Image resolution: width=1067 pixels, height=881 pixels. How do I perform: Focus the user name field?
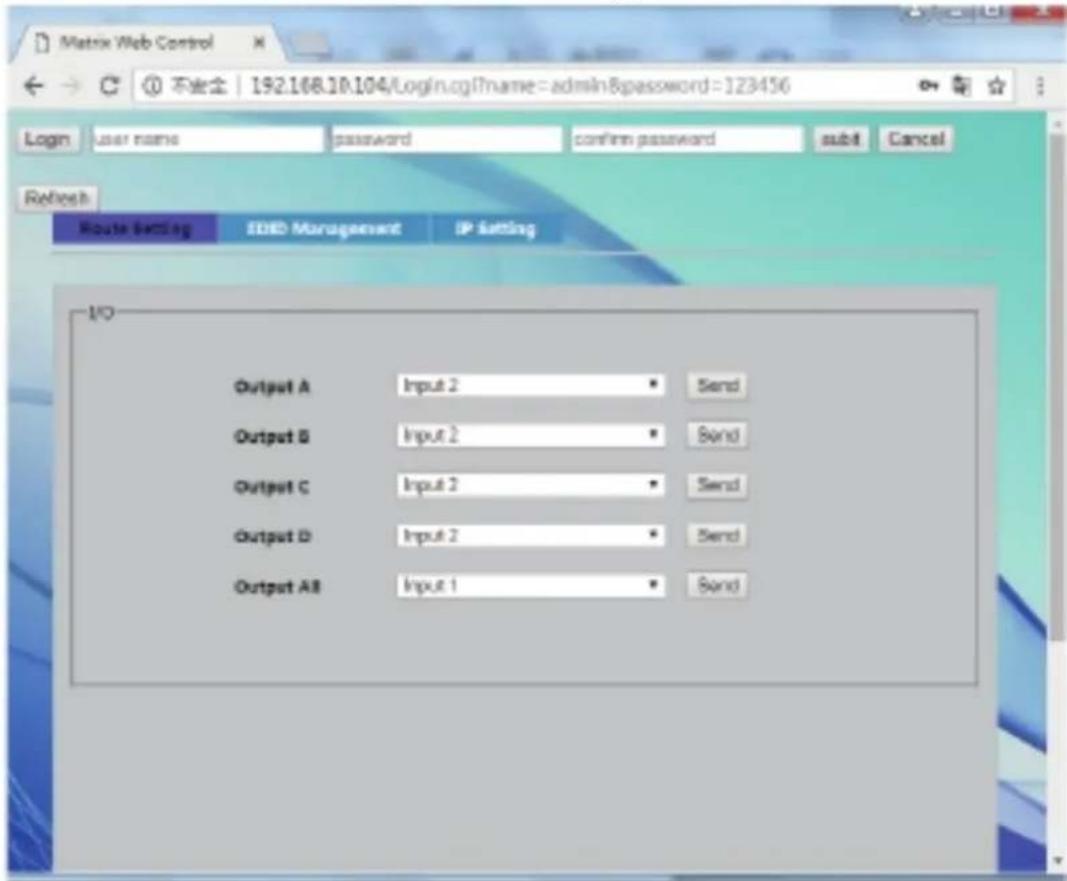[208, 139]
